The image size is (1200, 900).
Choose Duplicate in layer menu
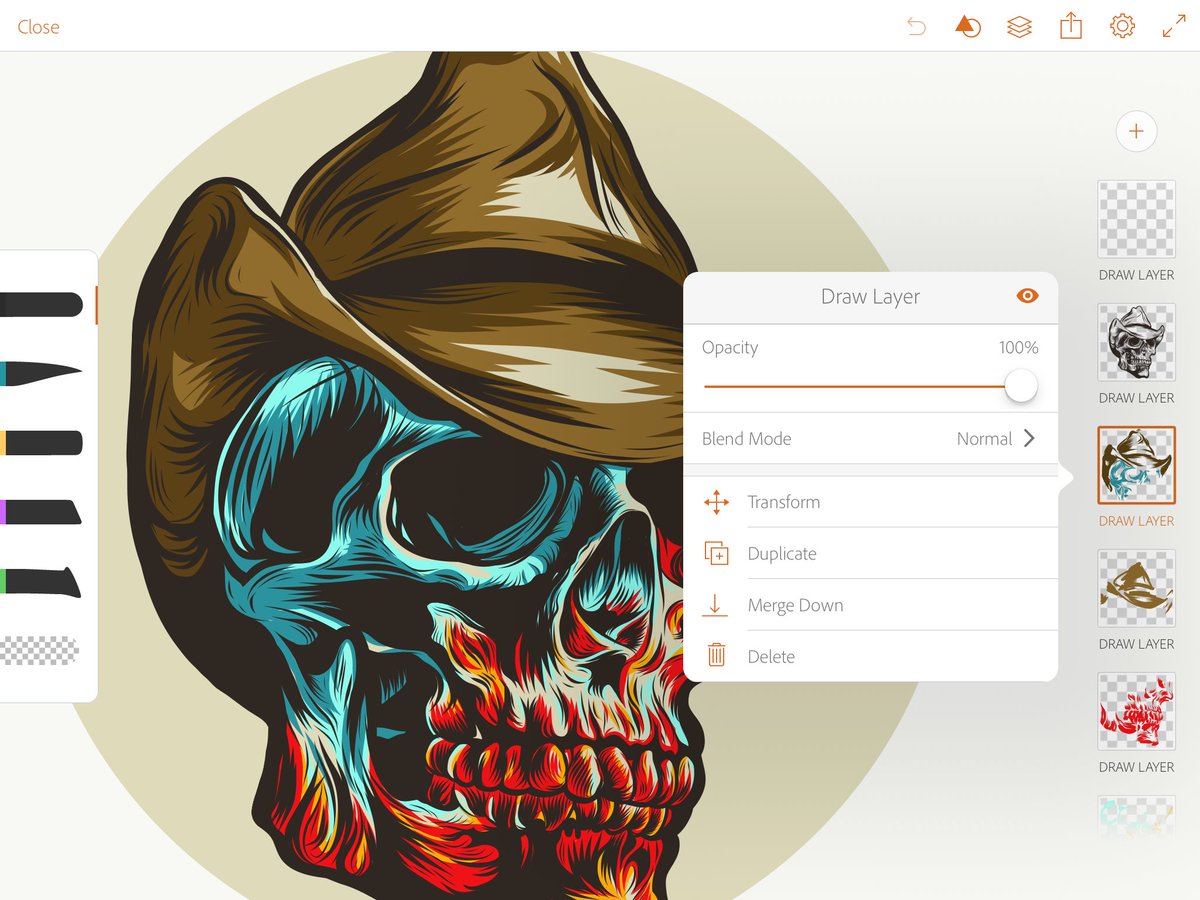click(x=781, y=554)
